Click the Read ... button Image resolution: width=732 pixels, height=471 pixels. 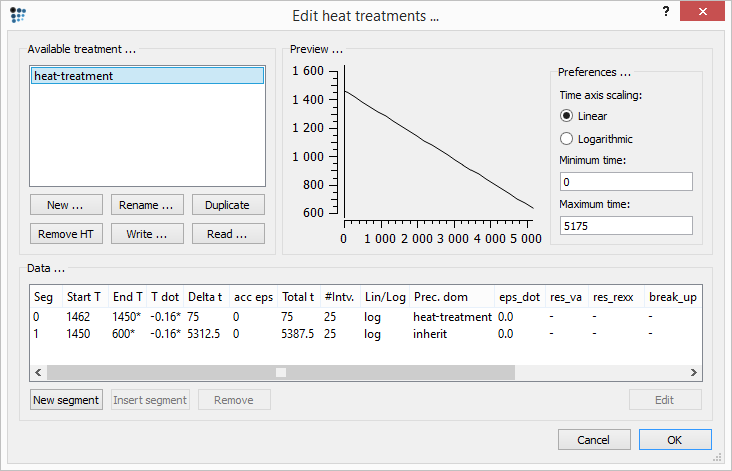point(228,234)
